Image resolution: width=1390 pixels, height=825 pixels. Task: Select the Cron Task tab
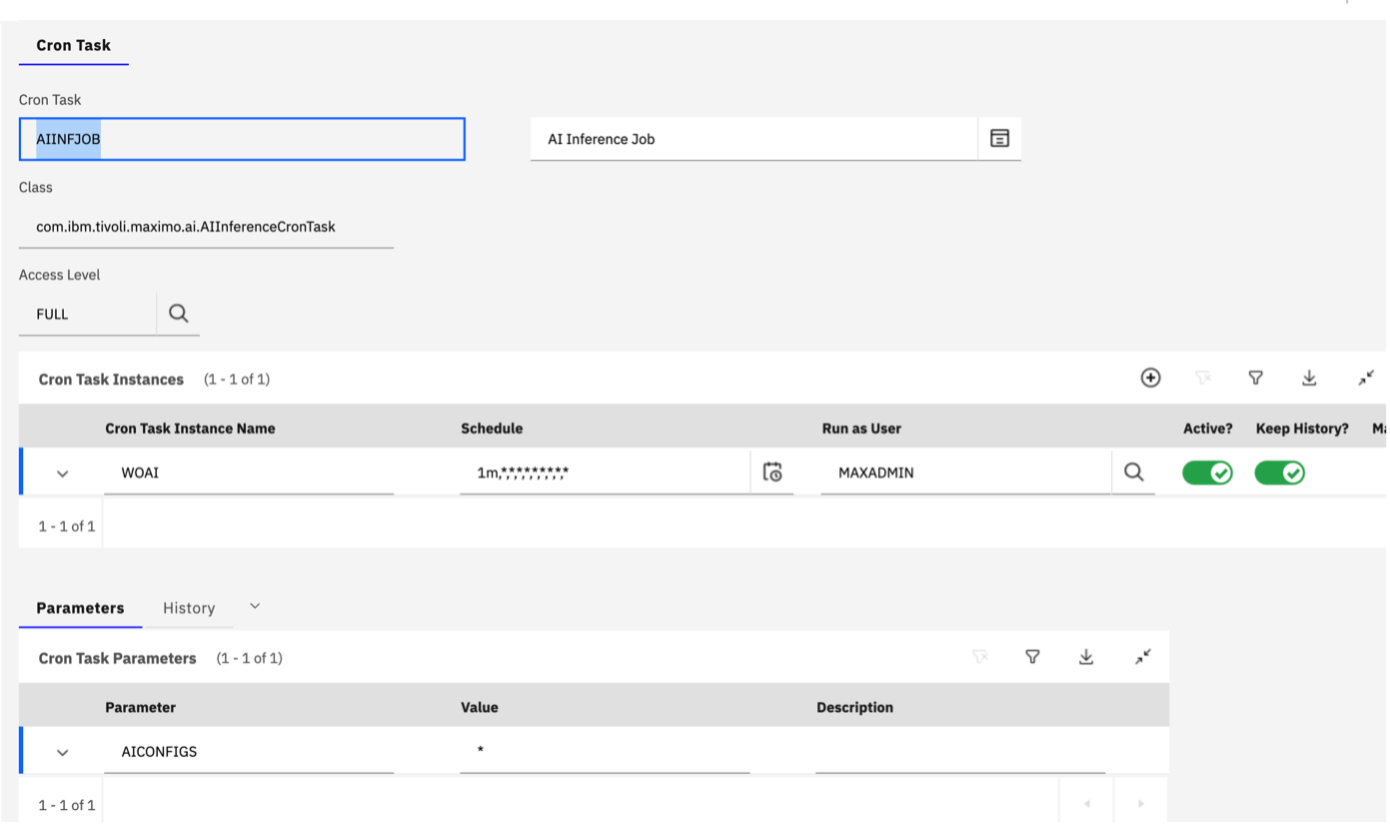(73, 45)
